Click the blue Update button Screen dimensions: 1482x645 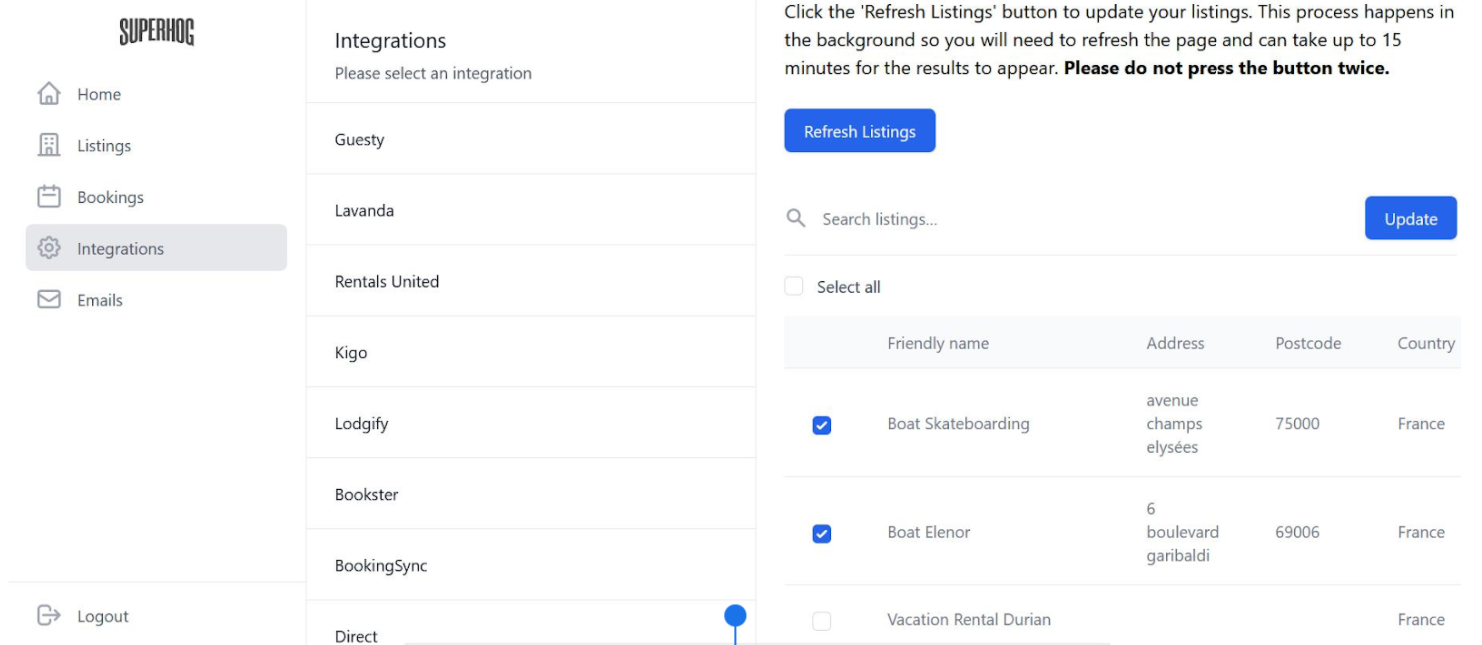(1410, 218)
